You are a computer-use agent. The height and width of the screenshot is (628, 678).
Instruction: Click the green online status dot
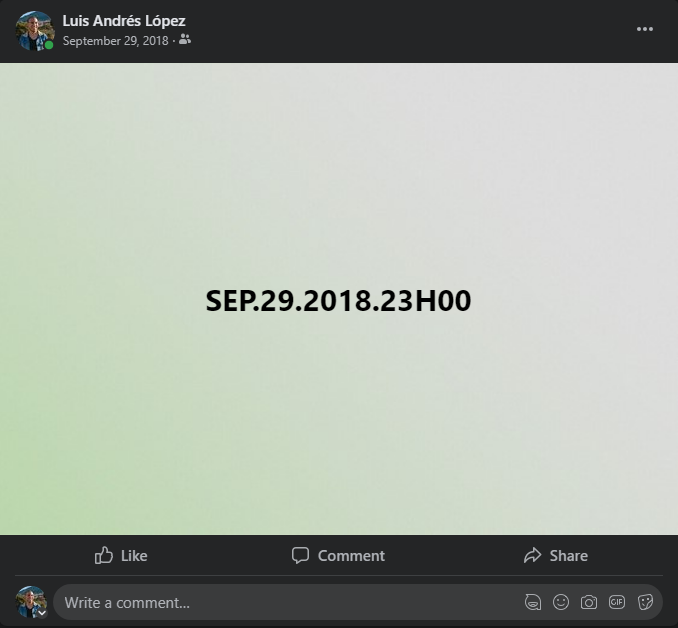pos(49,45)
